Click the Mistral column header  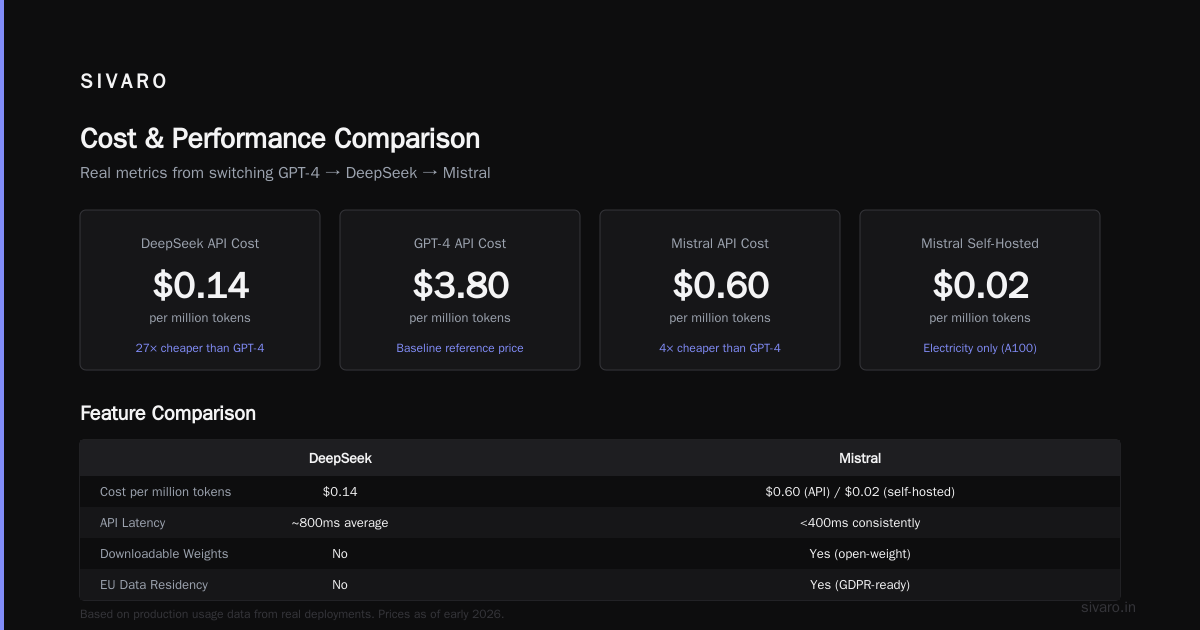pos(860,458)
